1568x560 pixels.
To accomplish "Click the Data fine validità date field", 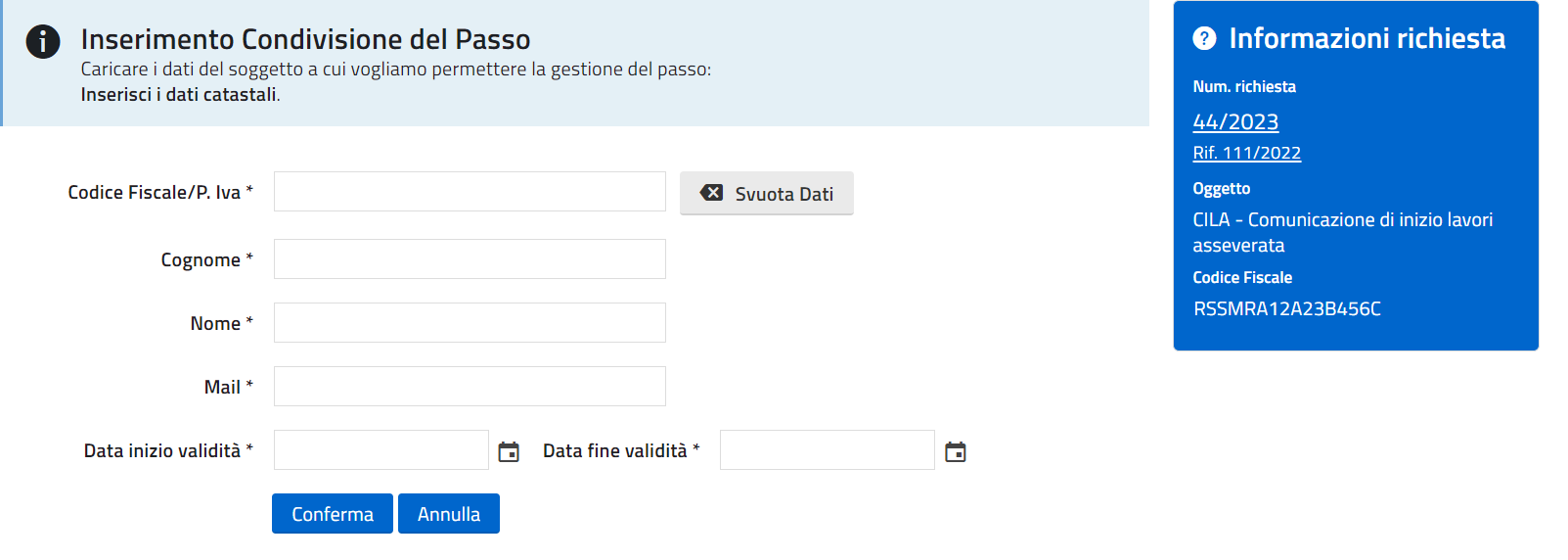I will click(828, 450).
